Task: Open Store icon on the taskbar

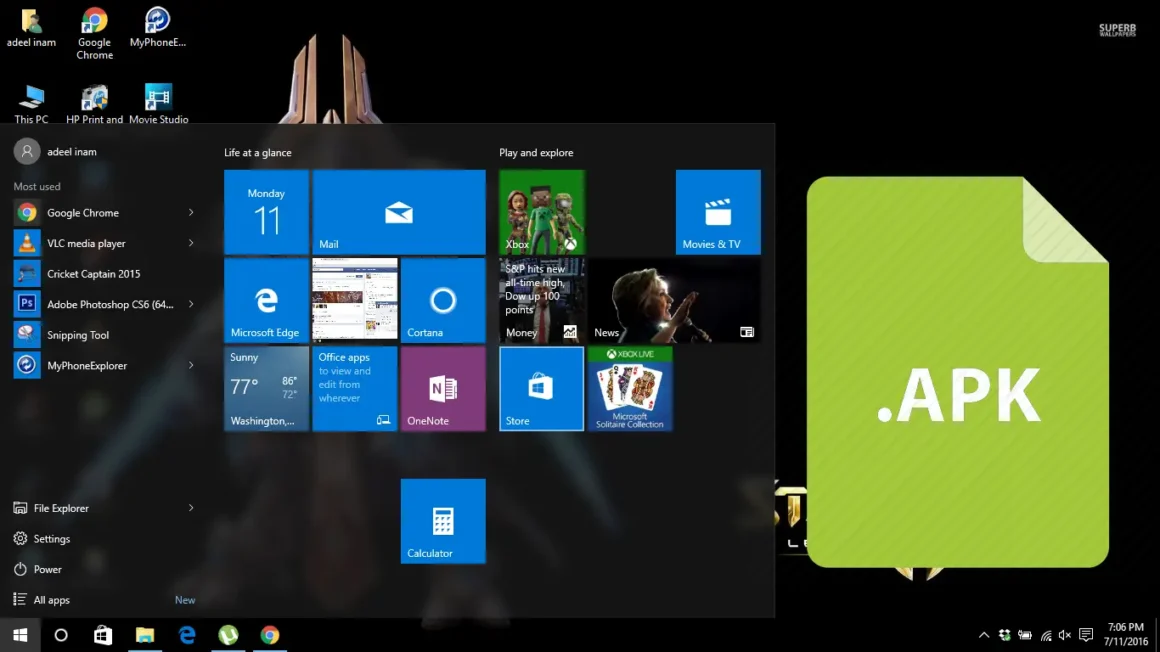Action: pyautogui.click(x=103, y=635)
